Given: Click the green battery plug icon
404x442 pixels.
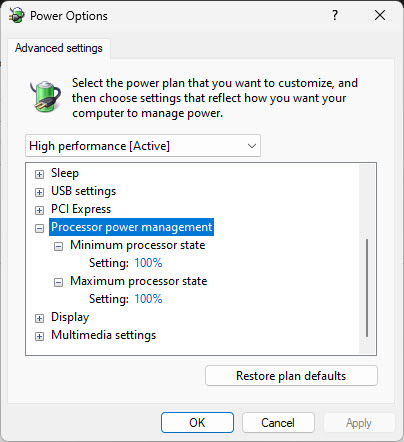Looking at the screenshot, I should tap(46, 97).
